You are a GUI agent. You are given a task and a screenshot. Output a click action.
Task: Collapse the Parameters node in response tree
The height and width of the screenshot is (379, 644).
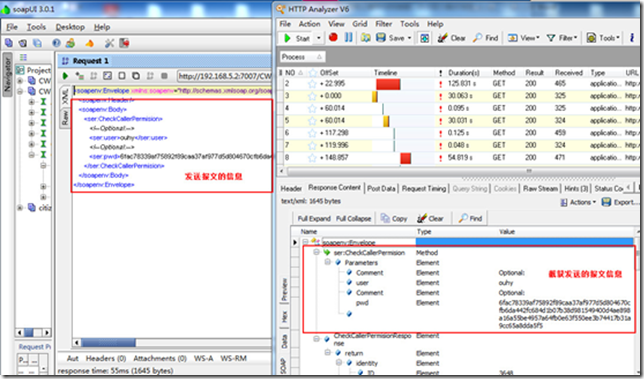point(328,262)
